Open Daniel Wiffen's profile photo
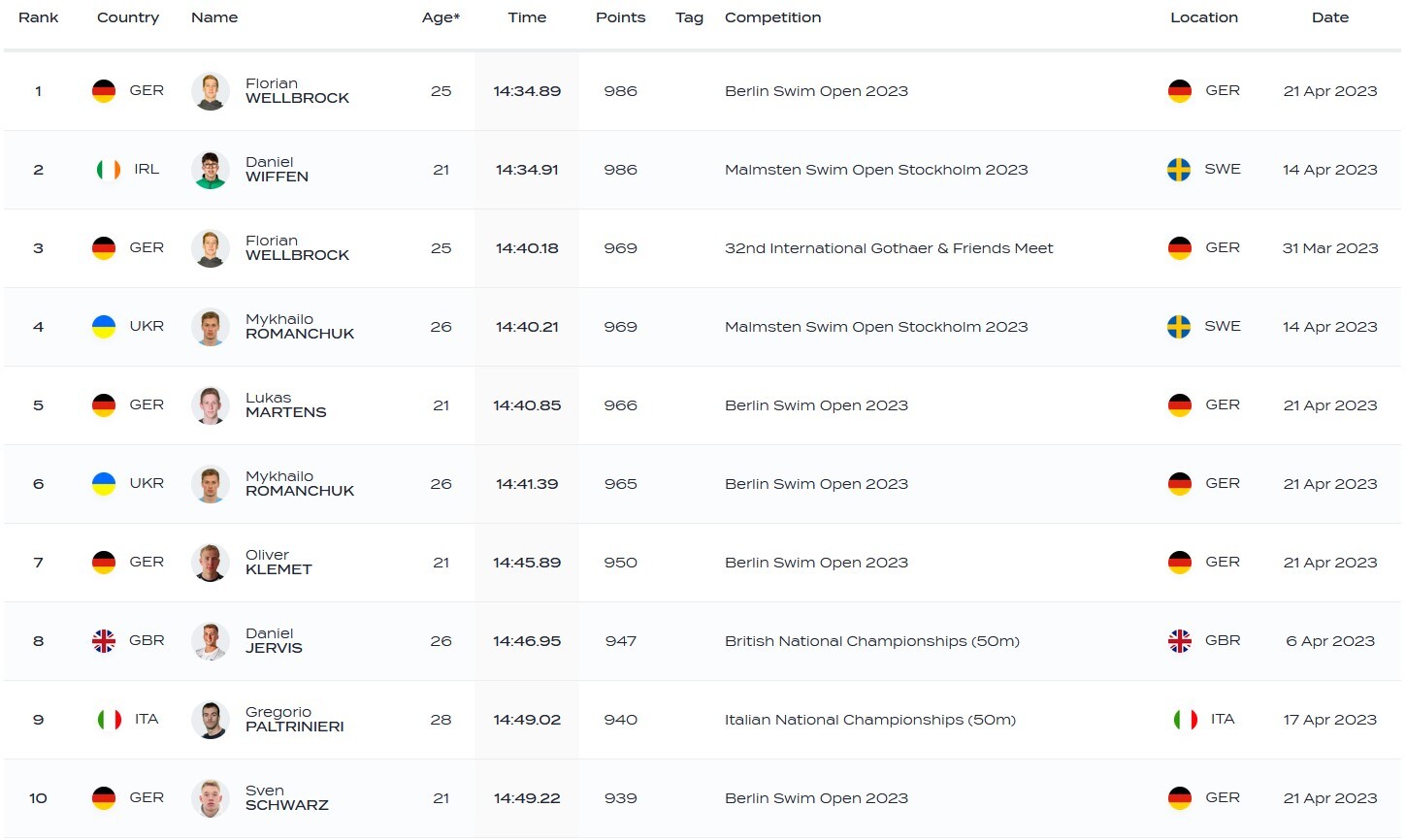Viewport: 1406px width, 840px height. point(210,170)
